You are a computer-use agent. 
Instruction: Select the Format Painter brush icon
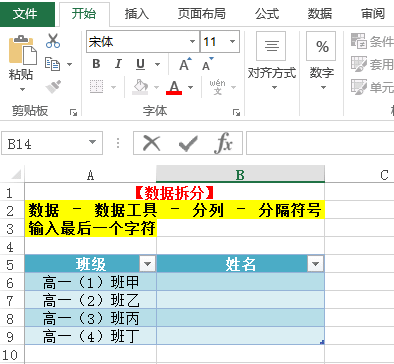point(53,87)
